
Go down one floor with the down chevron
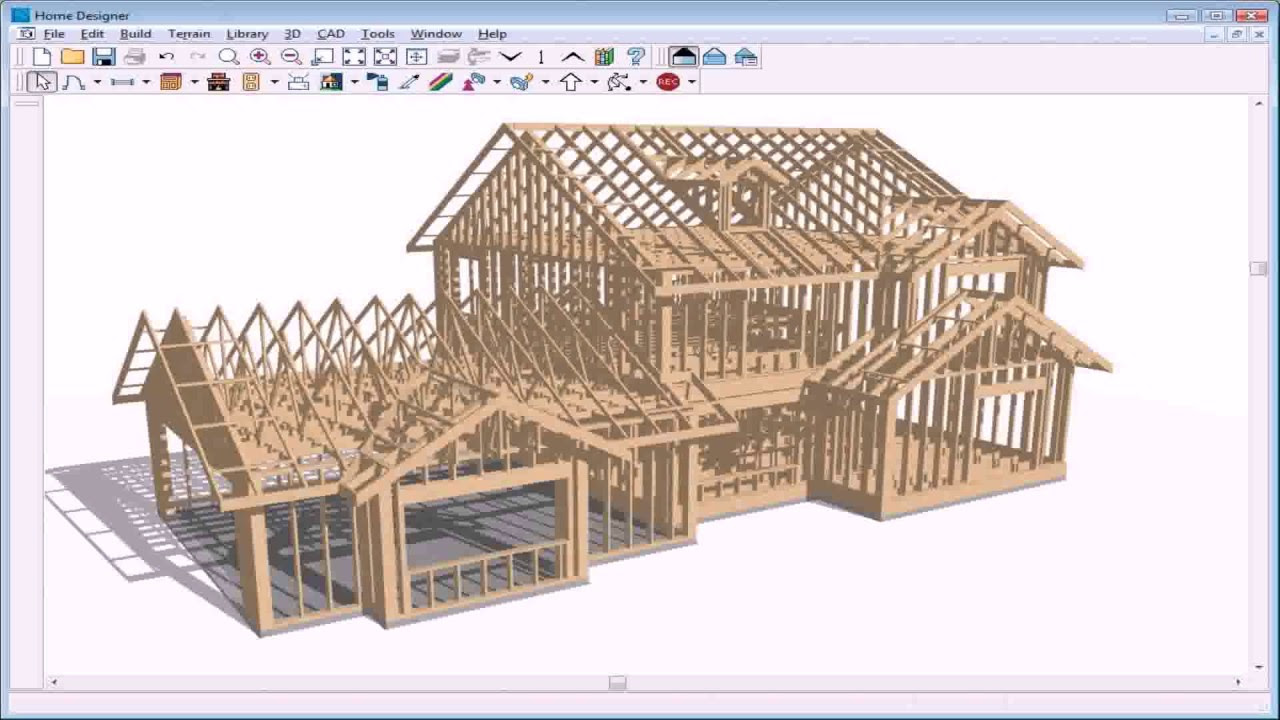pos(510,57)
